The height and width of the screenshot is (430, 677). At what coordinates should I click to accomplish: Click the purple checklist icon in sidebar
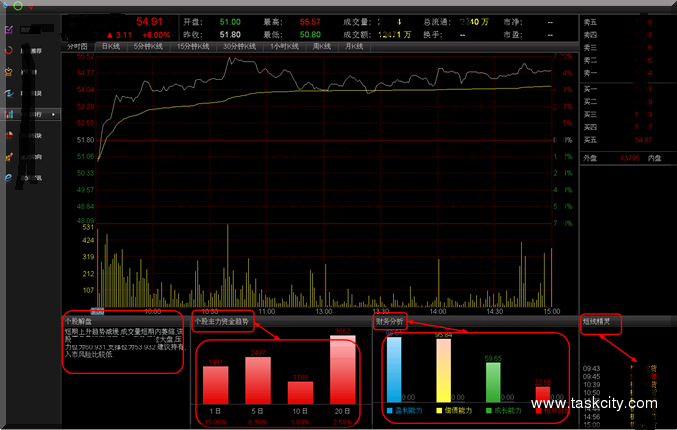(9, 30)
